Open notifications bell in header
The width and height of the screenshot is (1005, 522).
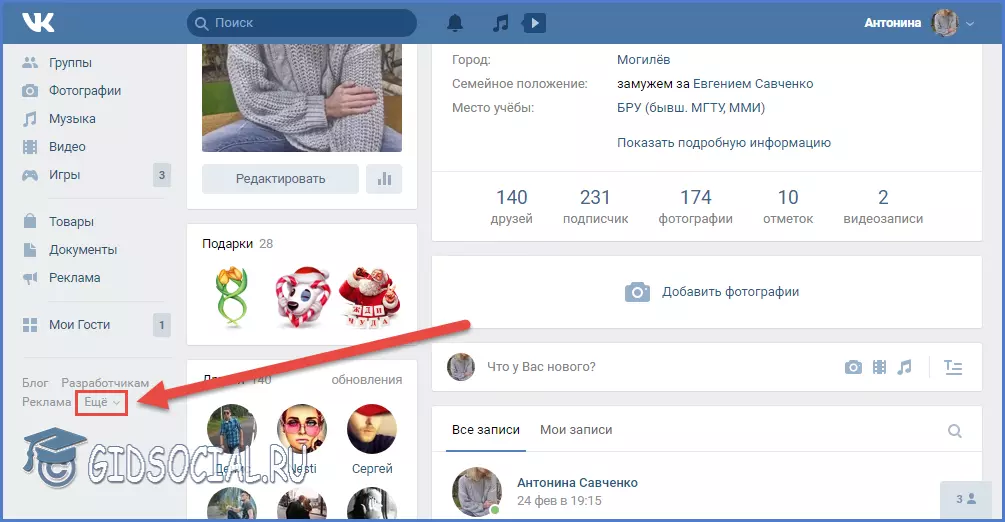tap(455, 23)
